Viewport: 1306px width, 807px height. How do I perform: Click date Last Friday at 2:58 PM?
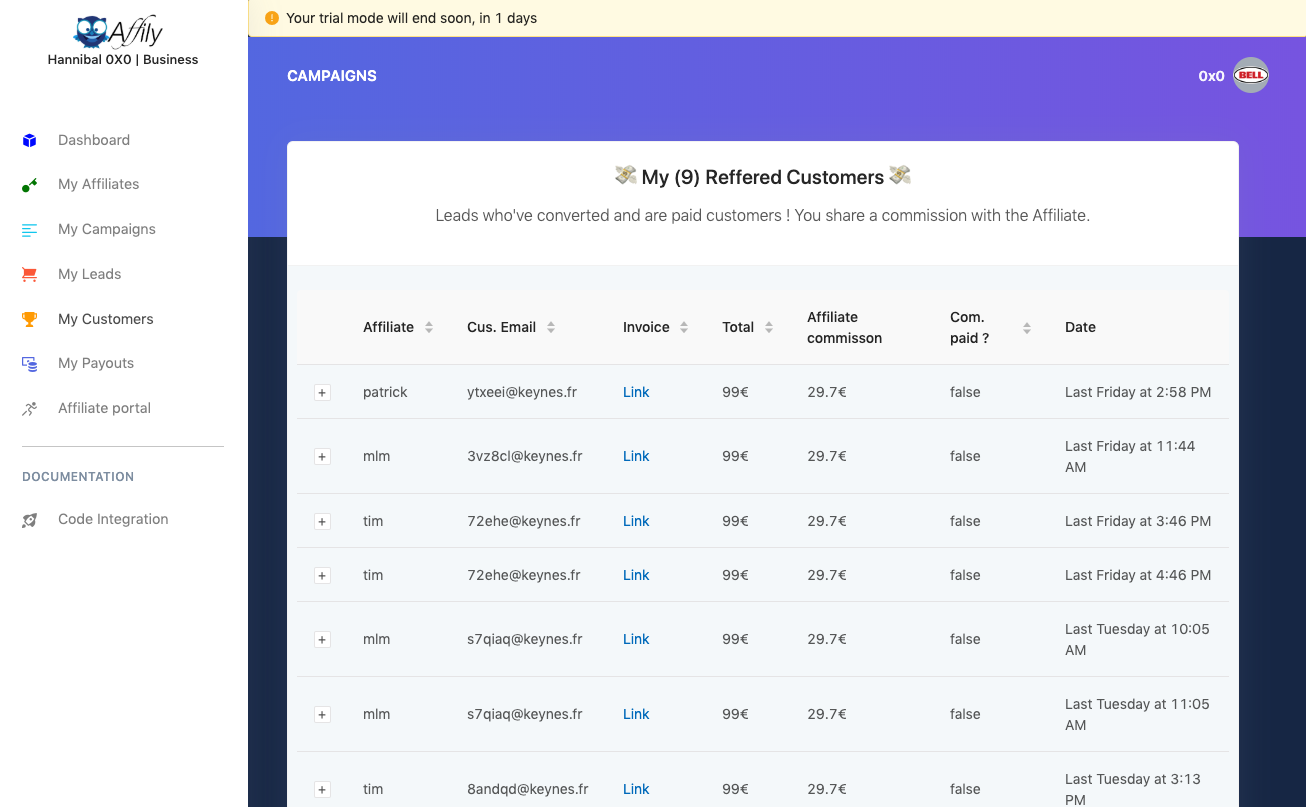click(1138, 392)
